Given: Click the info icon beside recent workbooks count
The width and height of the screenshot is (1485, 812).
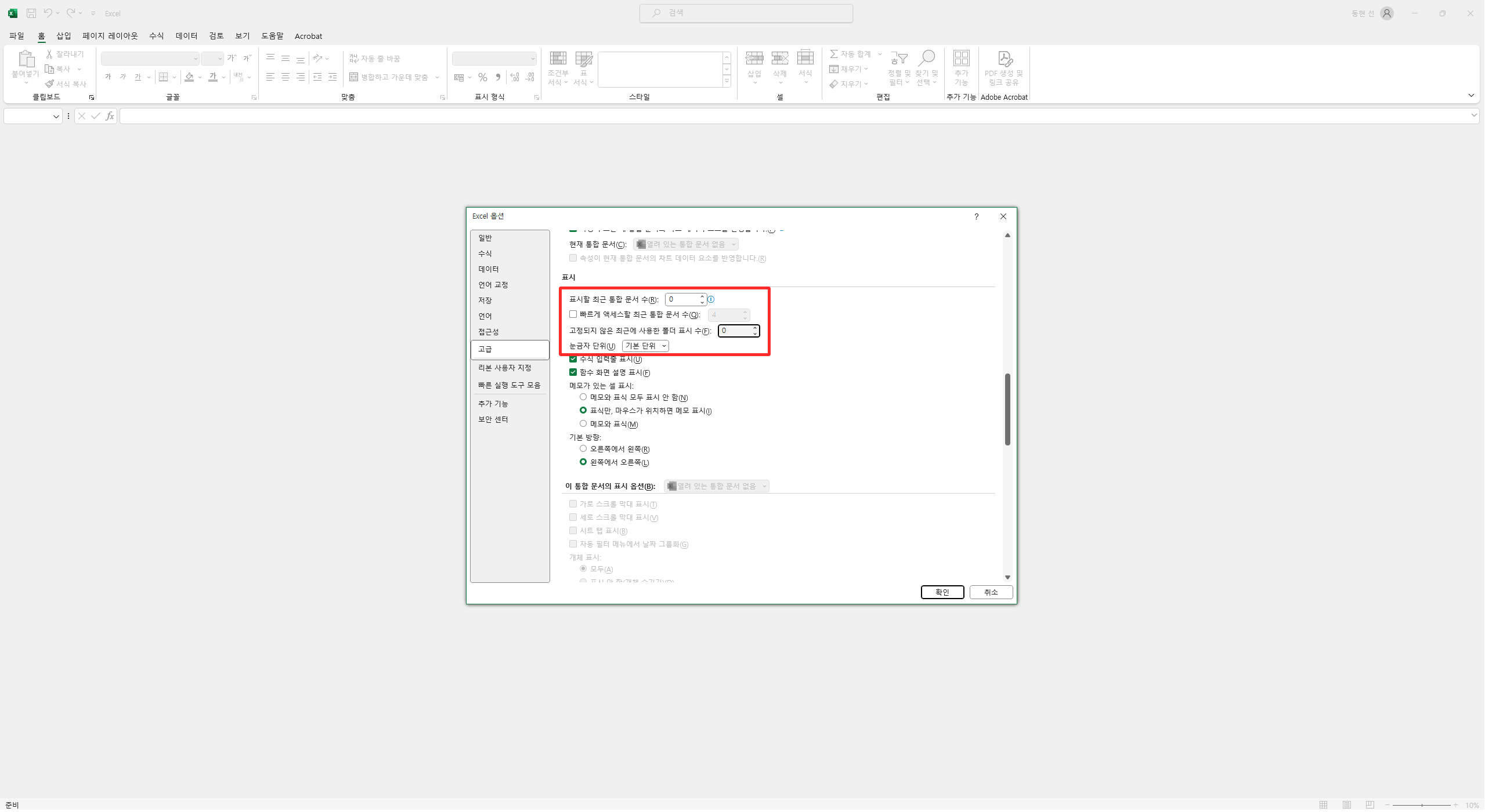Looking at the screenshot, I should click(711, 299).
